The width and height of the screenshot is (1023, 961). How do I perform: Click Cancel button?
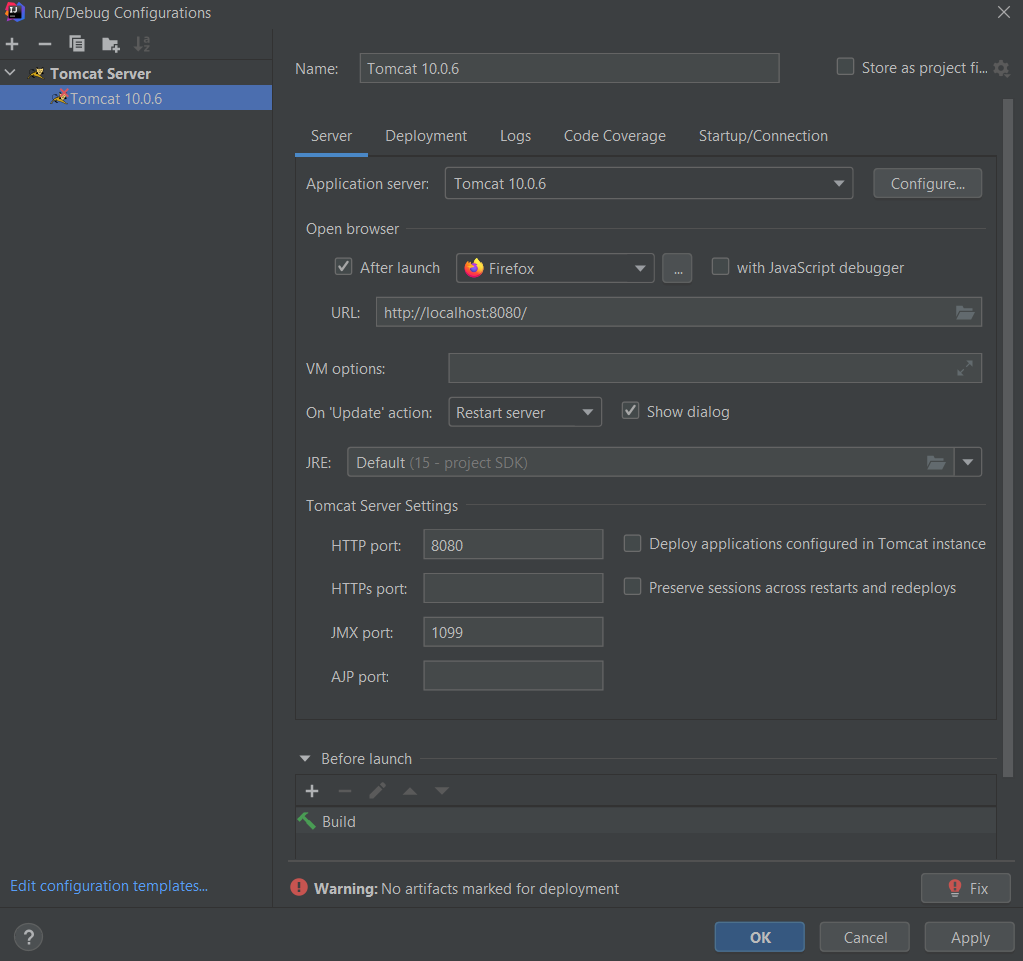point(864,938)
